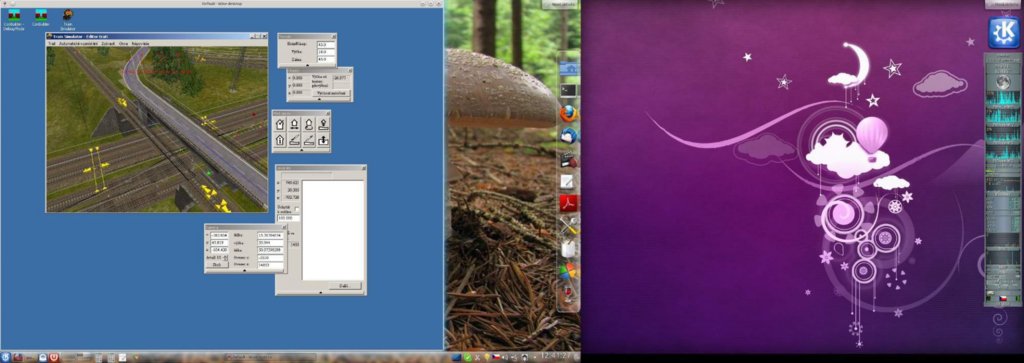Select the raise/lower height tool with vertical arrows
1024x363 pixels.
(323, 139)
